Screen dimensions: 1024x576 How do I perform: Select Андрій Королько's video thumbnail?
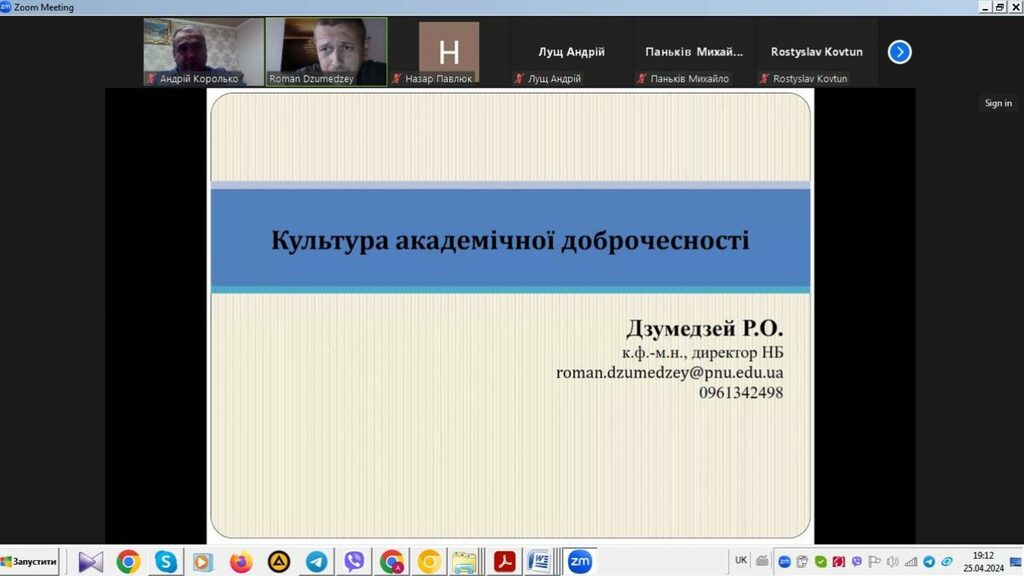point(203,51)
